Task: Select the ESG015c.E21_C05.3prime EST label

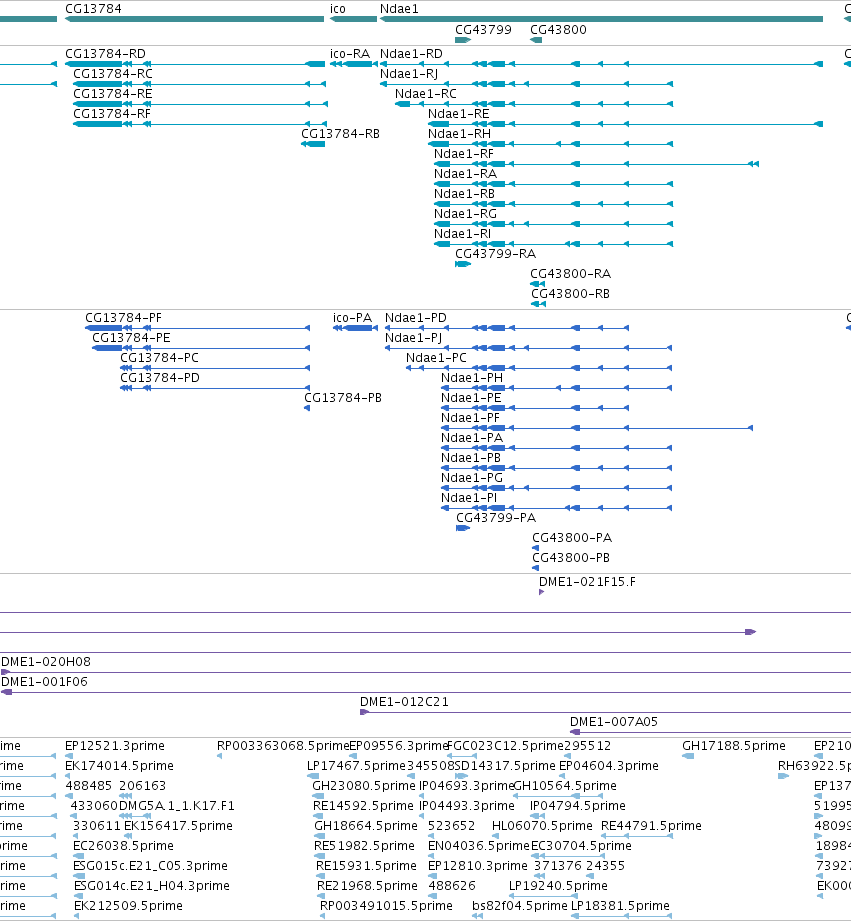Action: coord(151,865)
